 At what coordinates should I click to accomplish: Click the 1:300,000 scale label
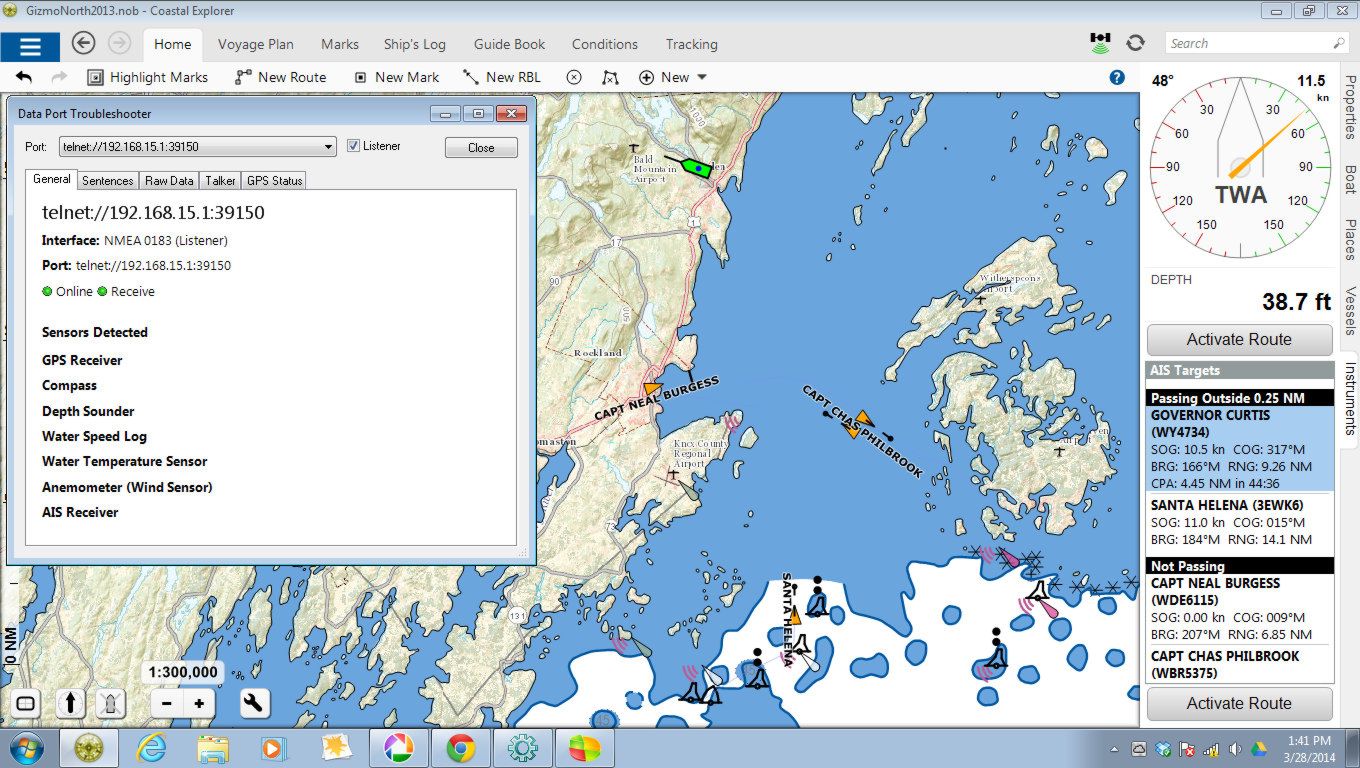183,672
